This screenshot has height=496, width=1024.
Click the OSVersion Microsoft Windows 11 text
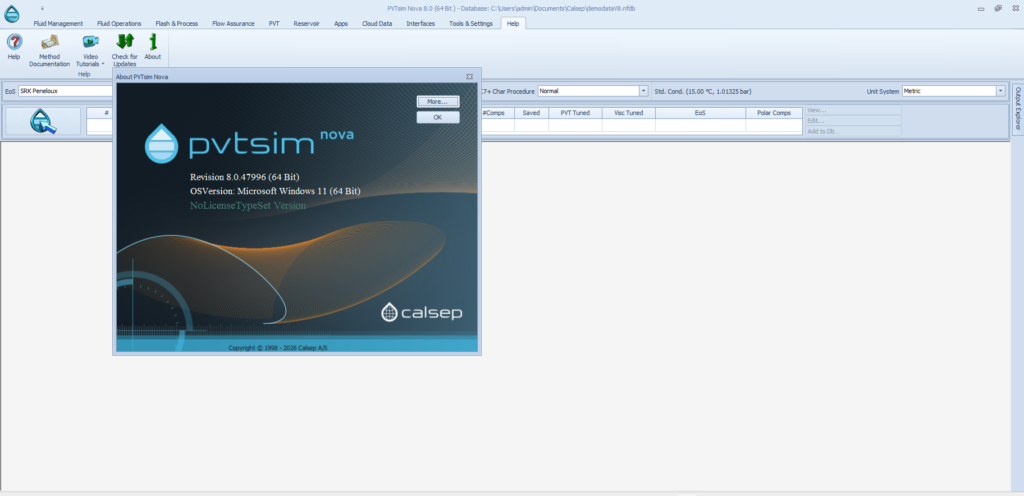click(x=275, y=191)
